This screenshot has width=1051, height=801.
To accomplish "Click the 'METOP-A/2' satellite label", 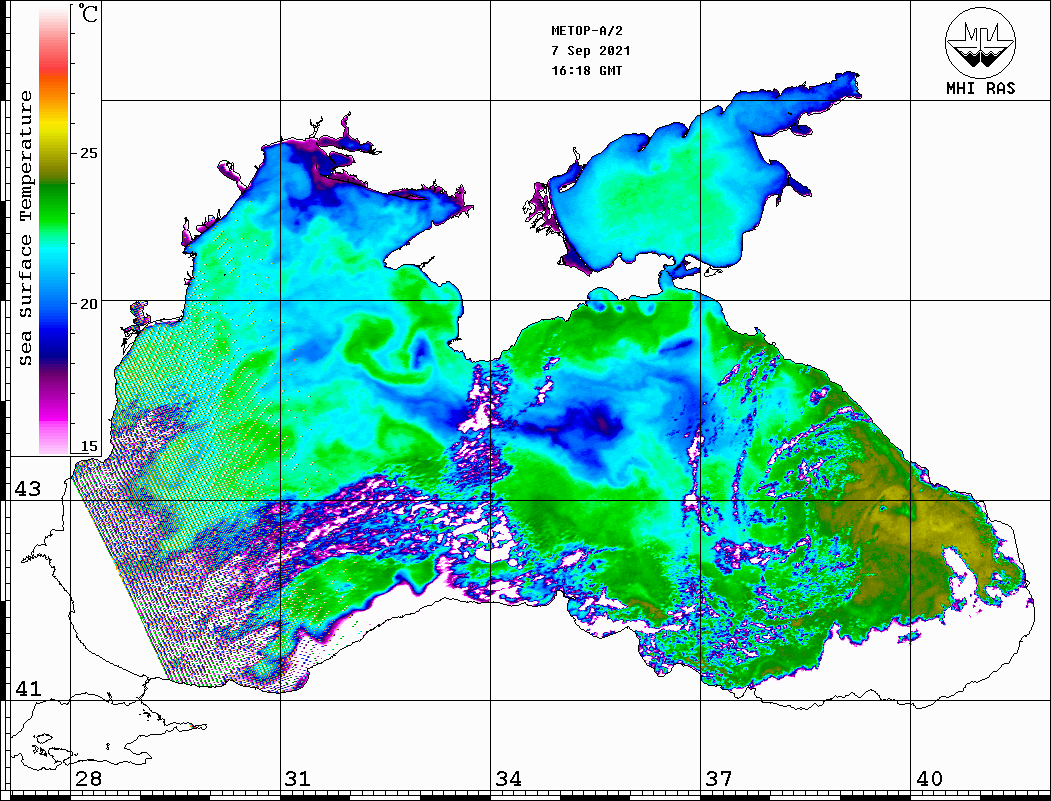I will (x=587, y=31).
